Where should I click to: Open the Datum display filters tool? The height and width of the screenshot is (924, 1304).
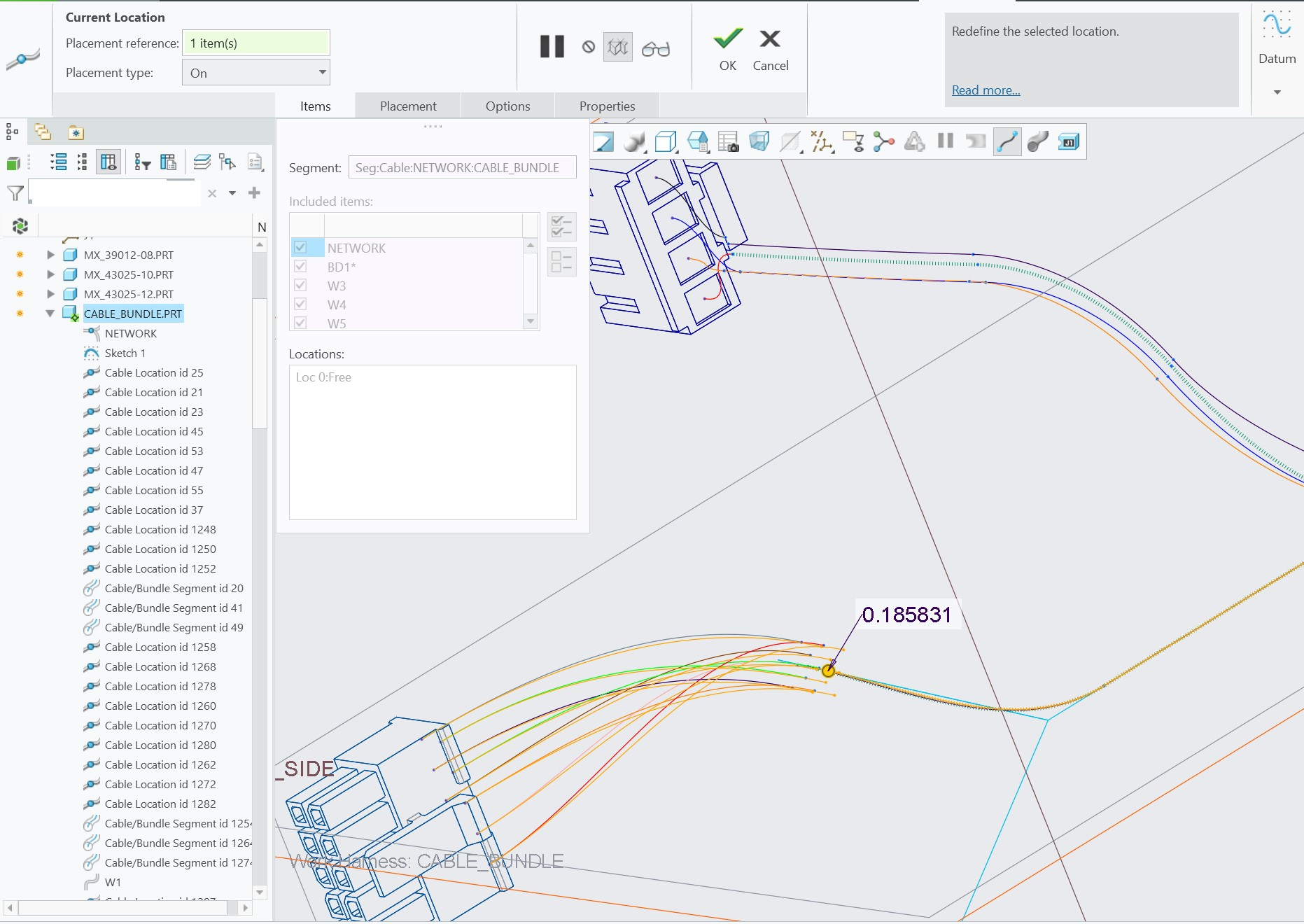coord(822,141)
